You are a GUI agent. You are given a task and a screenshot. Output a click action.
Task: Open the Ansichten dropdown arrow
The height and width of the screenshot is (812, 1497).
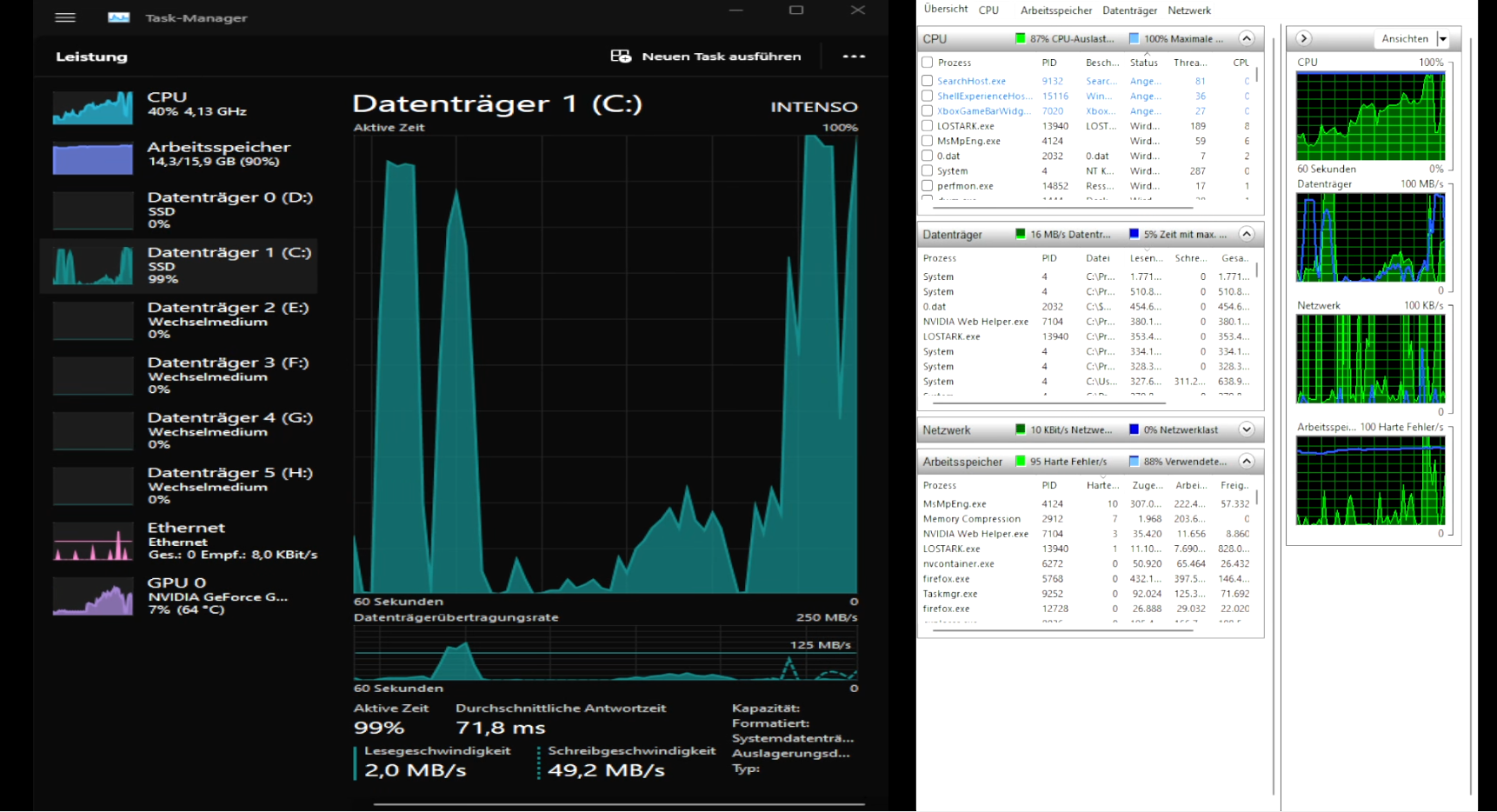[1443, 39]
